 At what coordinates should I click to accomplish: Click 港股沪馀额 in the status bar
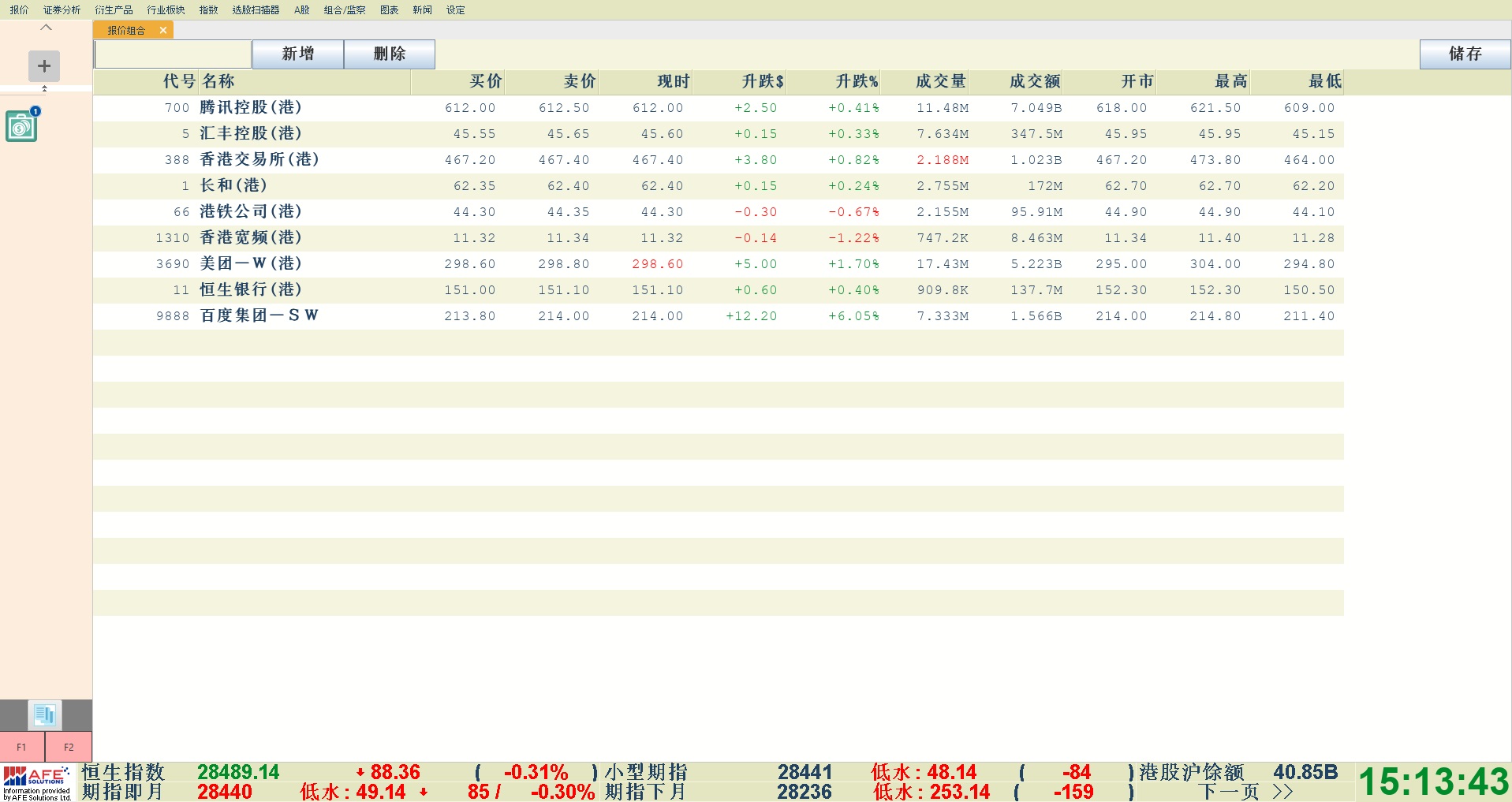[1192, 772]
